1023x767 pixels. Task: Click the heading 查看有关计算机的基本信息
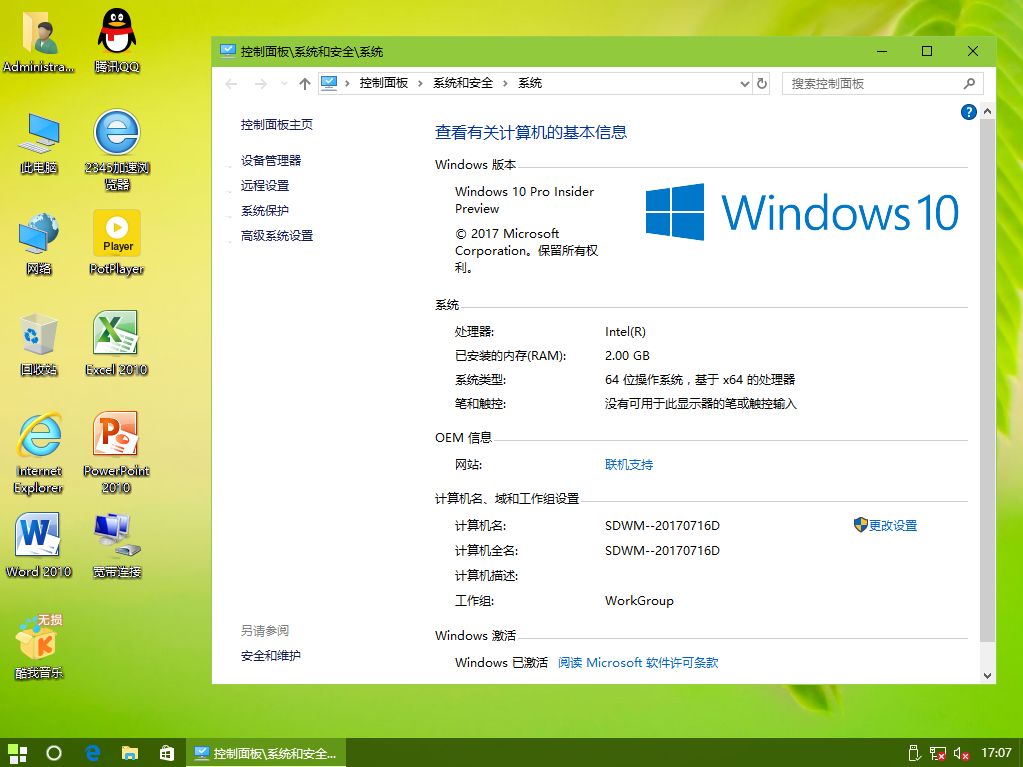[531, 132]
